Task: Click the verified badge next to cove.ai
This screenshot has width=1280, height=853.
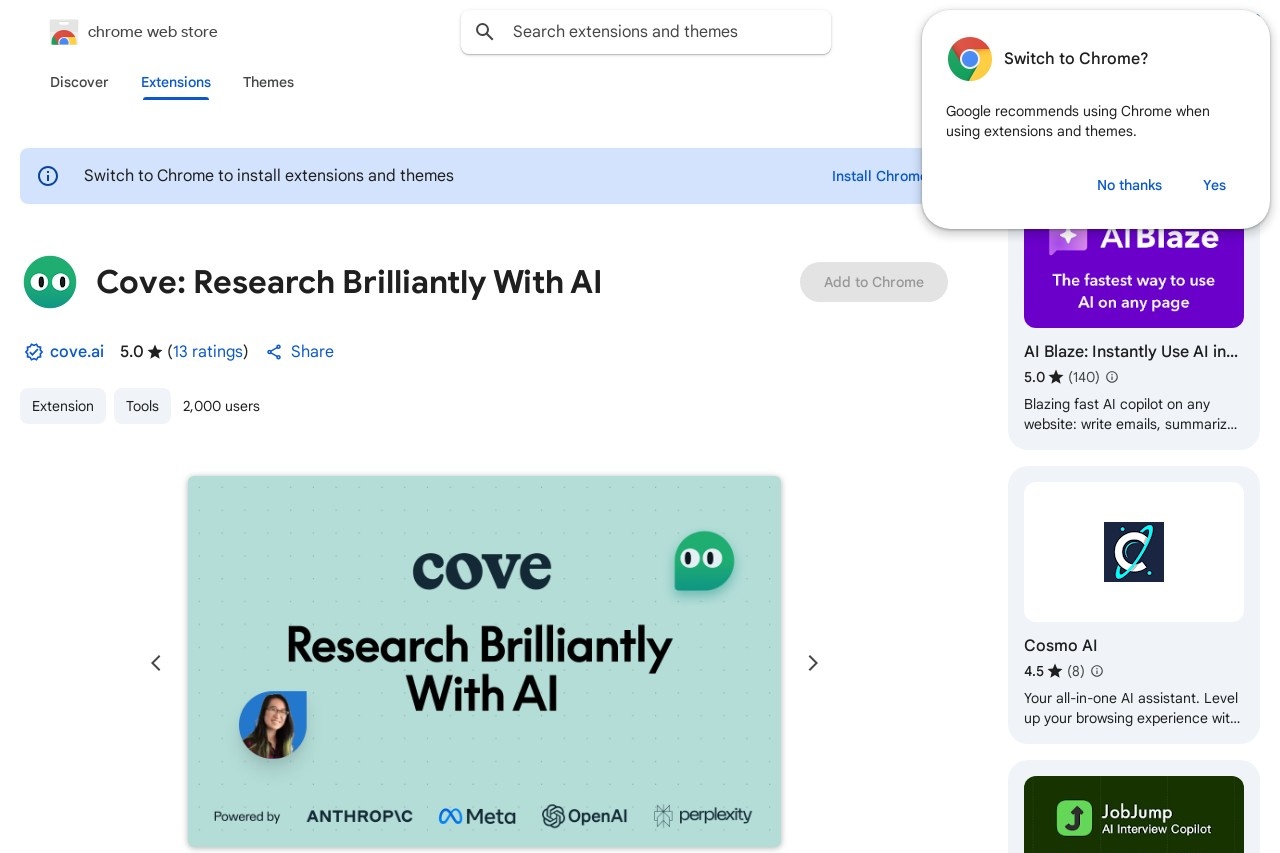Action: pos(33,352)
